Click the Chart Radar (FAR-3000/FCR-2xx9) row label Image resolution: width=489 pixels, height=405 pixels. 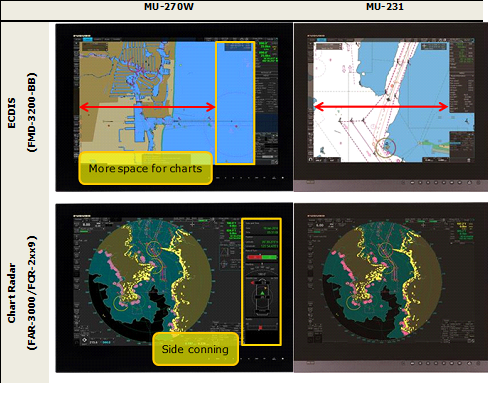point(22,293)
